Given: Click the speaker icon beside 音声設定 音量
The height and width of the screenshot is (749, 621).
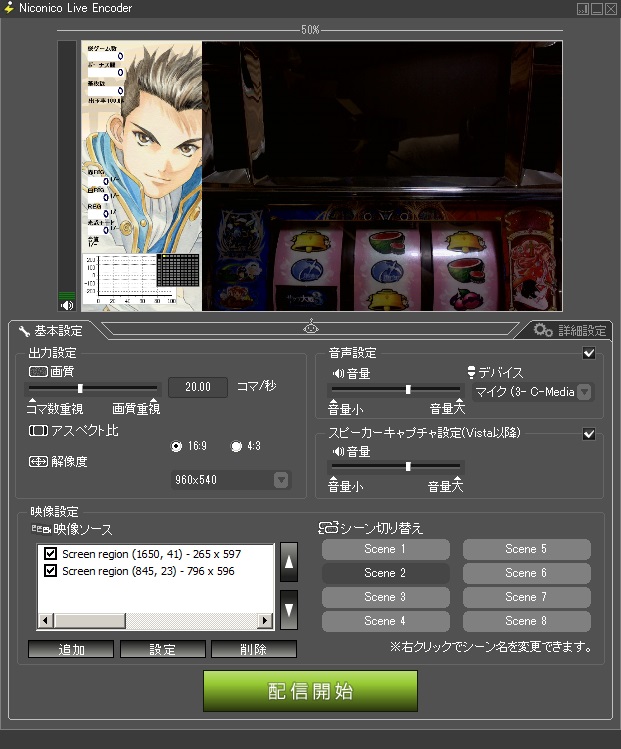Looking at the screenshot, I should click(x=338, y=374).
